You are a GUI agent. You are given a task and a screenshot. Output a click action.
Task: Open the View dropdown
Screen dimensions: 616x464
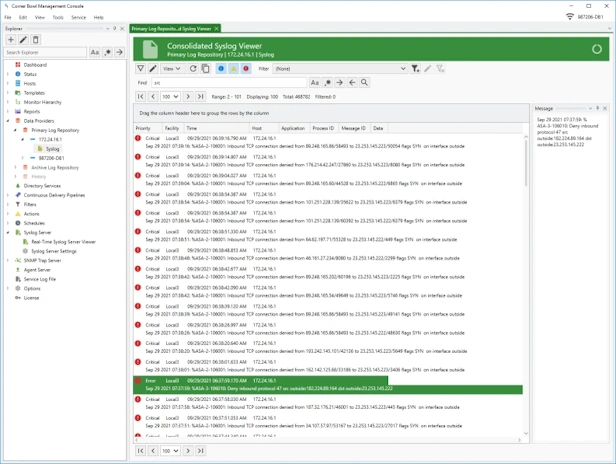pos(172,68)
